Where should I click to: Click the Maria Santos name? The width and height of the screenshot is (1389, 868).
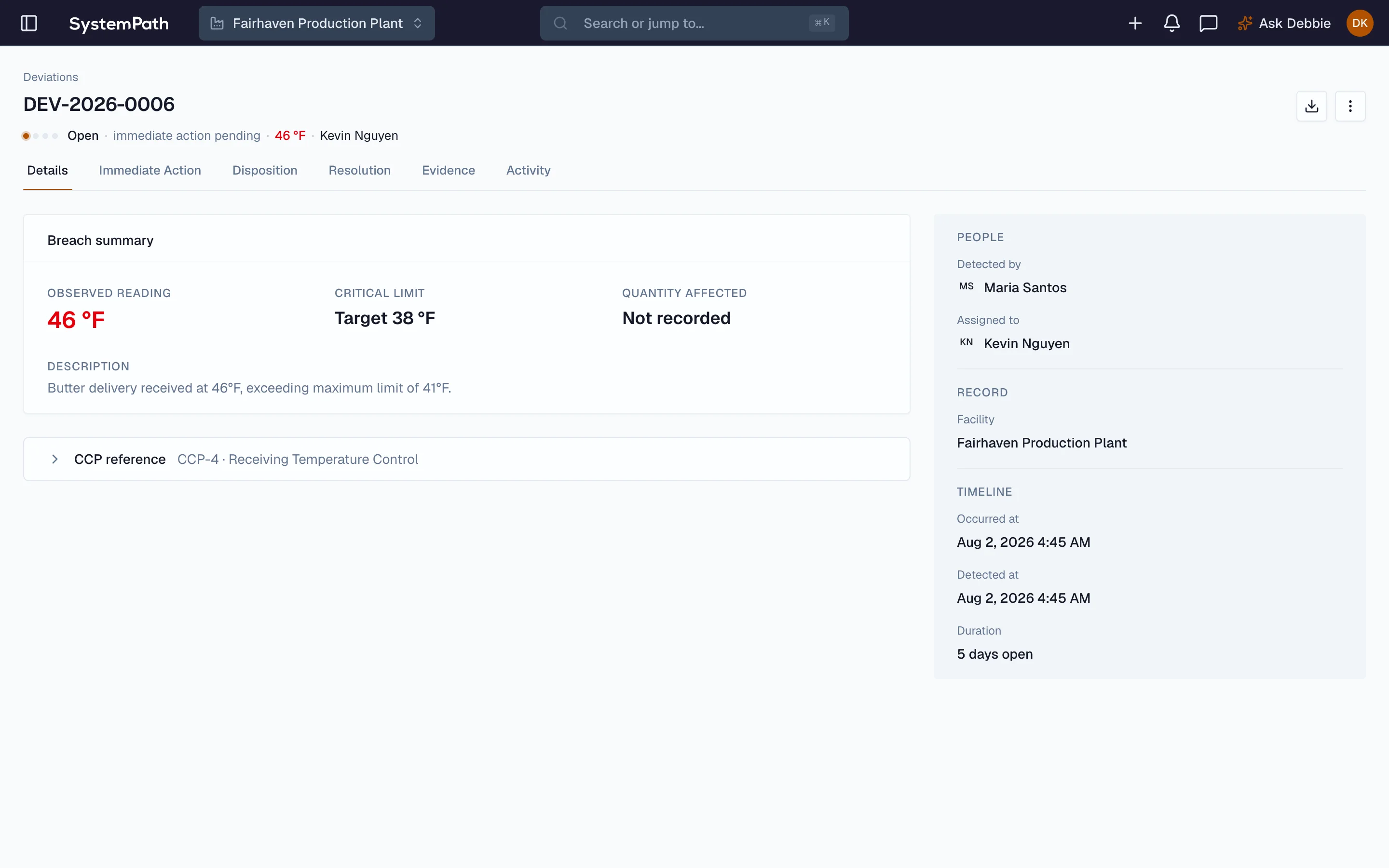(1025, 287)
